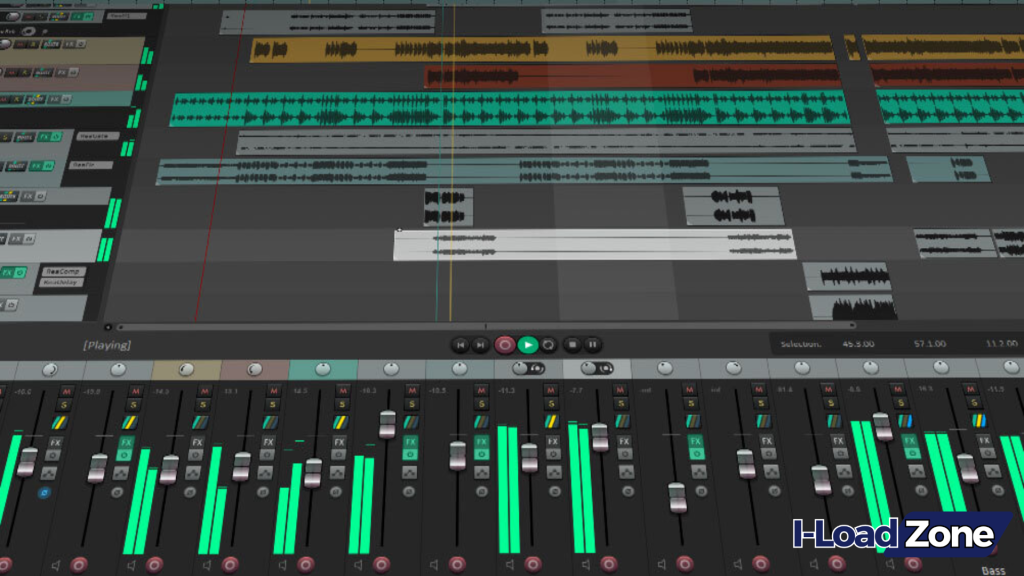The height and width of the screenshot is (576, 1024).
Task: Click the pan knob on the yellow mixer channel
Action: [186, 369]
